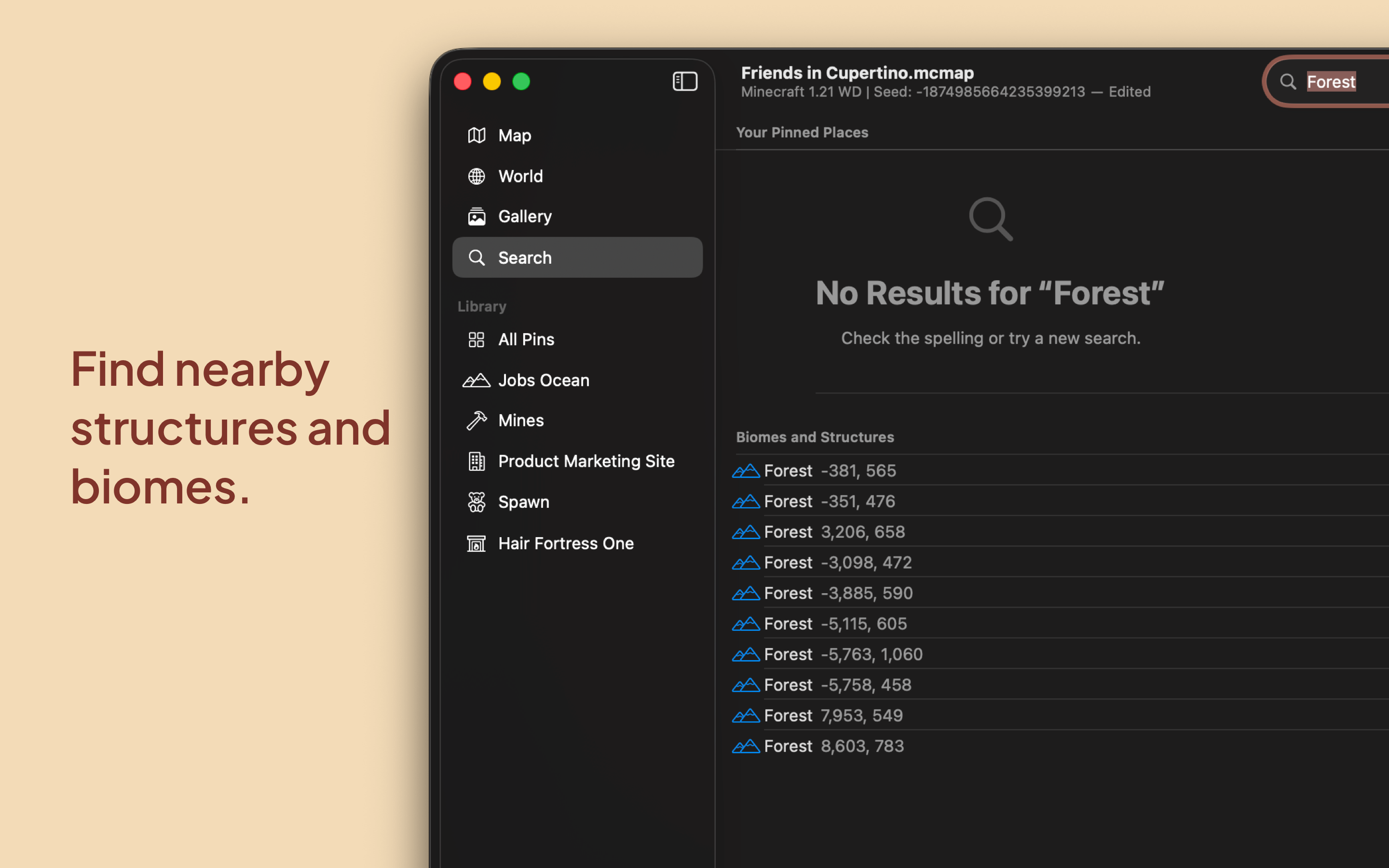Screen dimensions: 1389x868
Task: Choose Forest result at -5,763, 1,060
Action: (843, 654)
